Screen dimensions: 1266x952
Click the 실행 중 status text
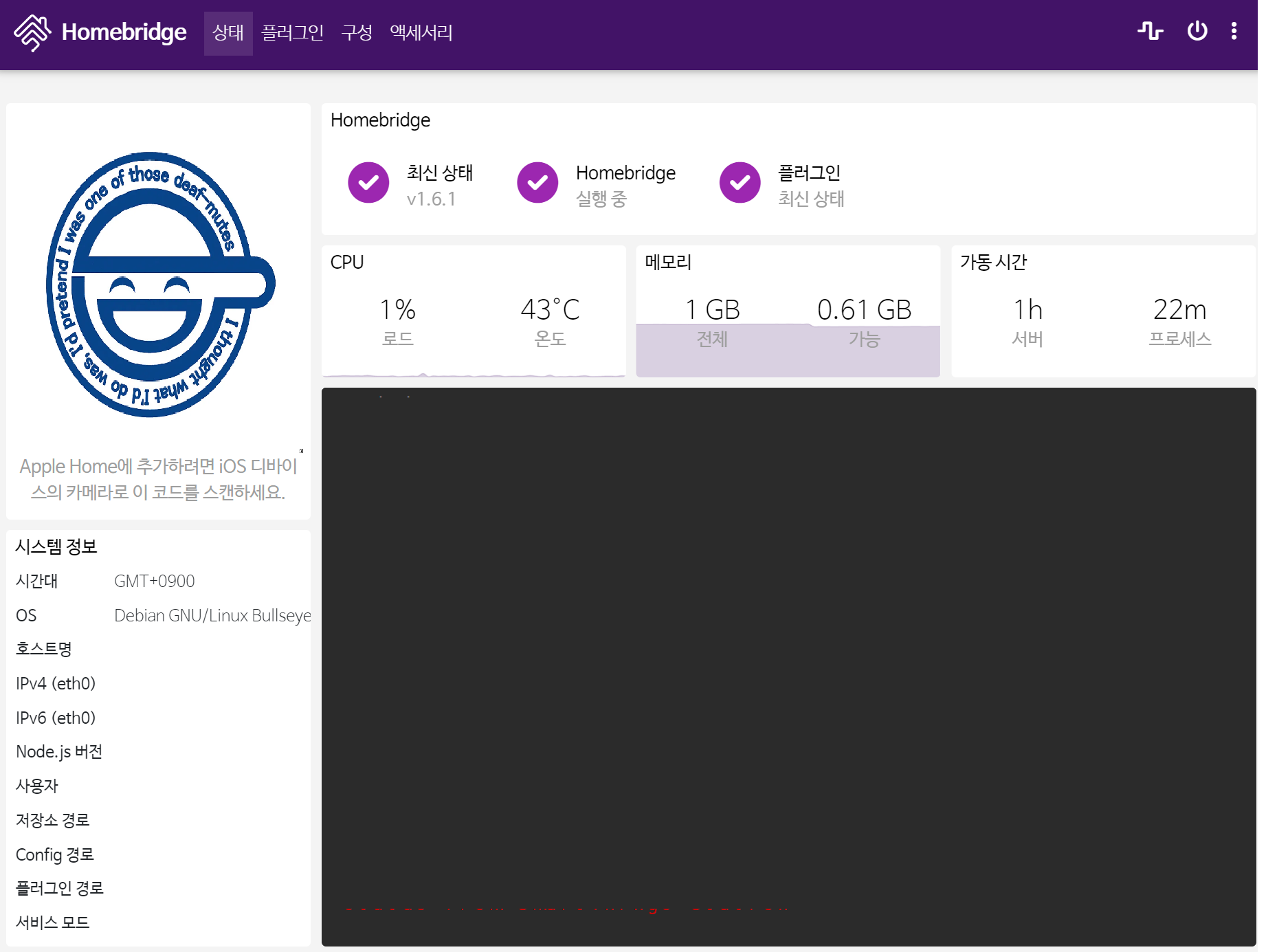click(x=601, y=199)
